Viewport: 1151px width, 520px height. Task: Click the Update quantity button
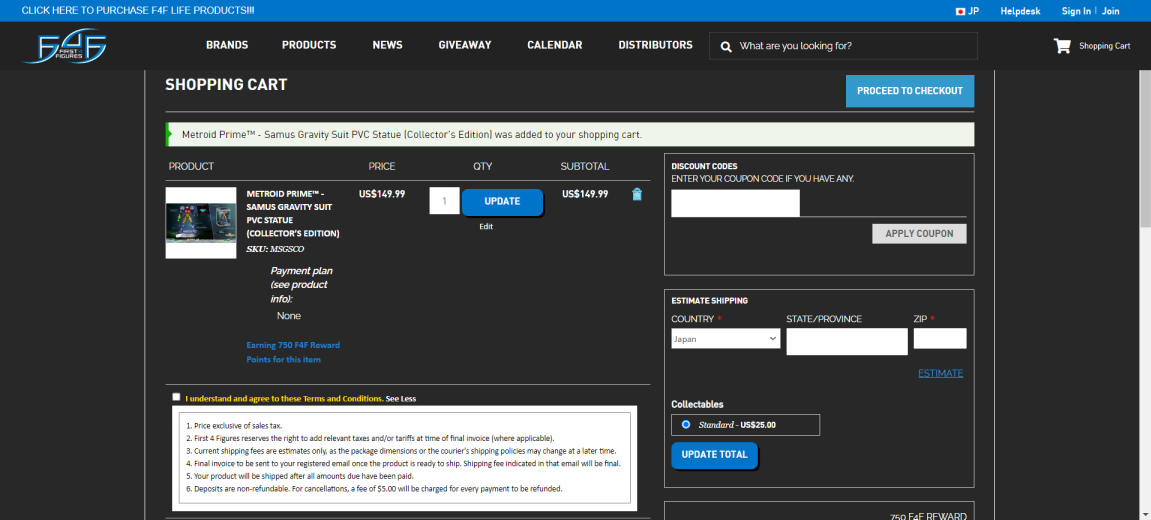[502, 202]
